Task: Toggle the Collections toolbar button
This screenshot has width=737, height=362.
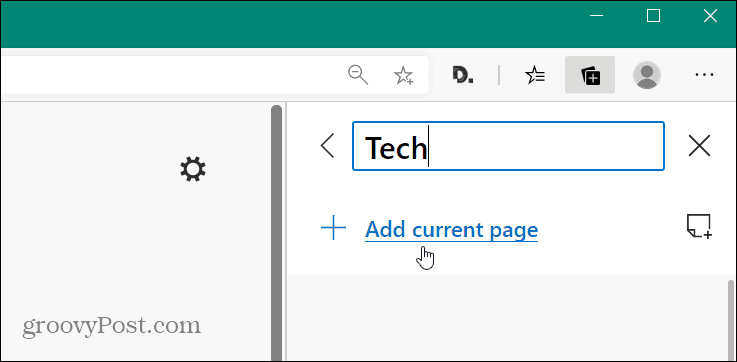Action: [590, 75]
